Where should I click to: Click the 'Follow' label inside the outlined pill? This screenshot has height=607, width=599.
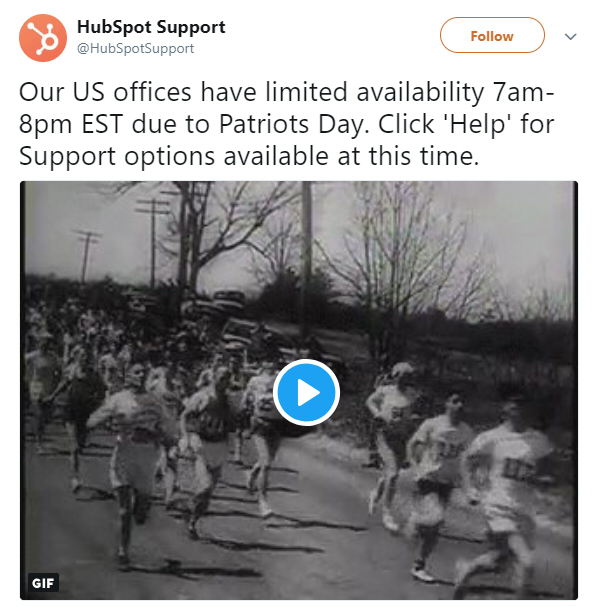(x=492, y=36)
